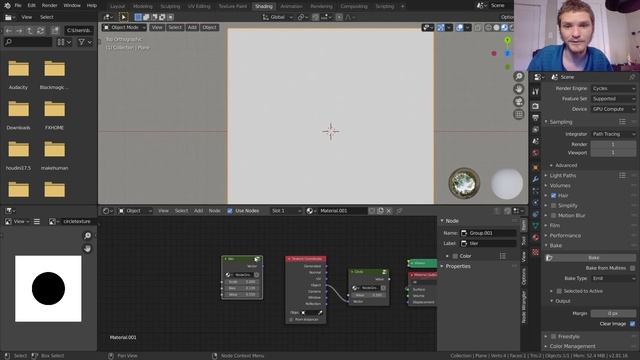Click the viewport pan hand icon
The height and width of the screenshot is (360, 640).
[519, 89]
